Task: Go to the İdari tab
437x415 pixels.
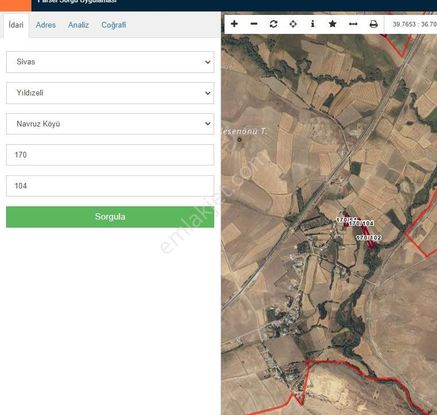Action: 16,25
